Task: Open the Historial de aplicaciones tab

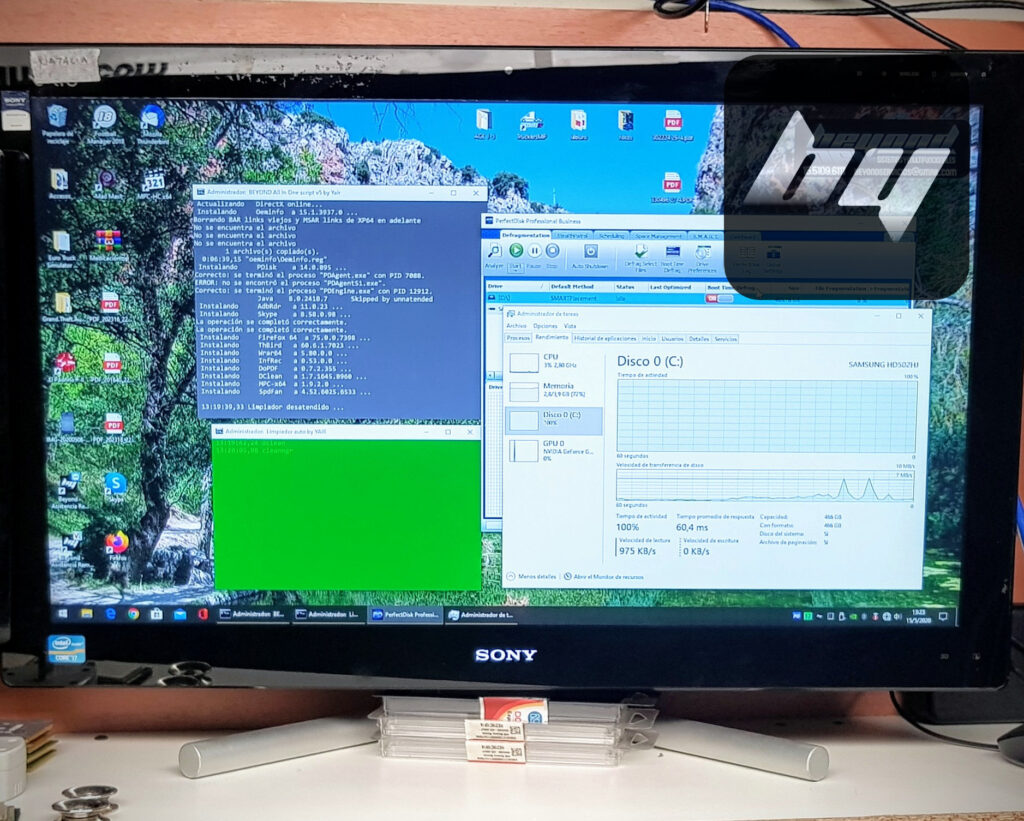Action: pos(605,338)
